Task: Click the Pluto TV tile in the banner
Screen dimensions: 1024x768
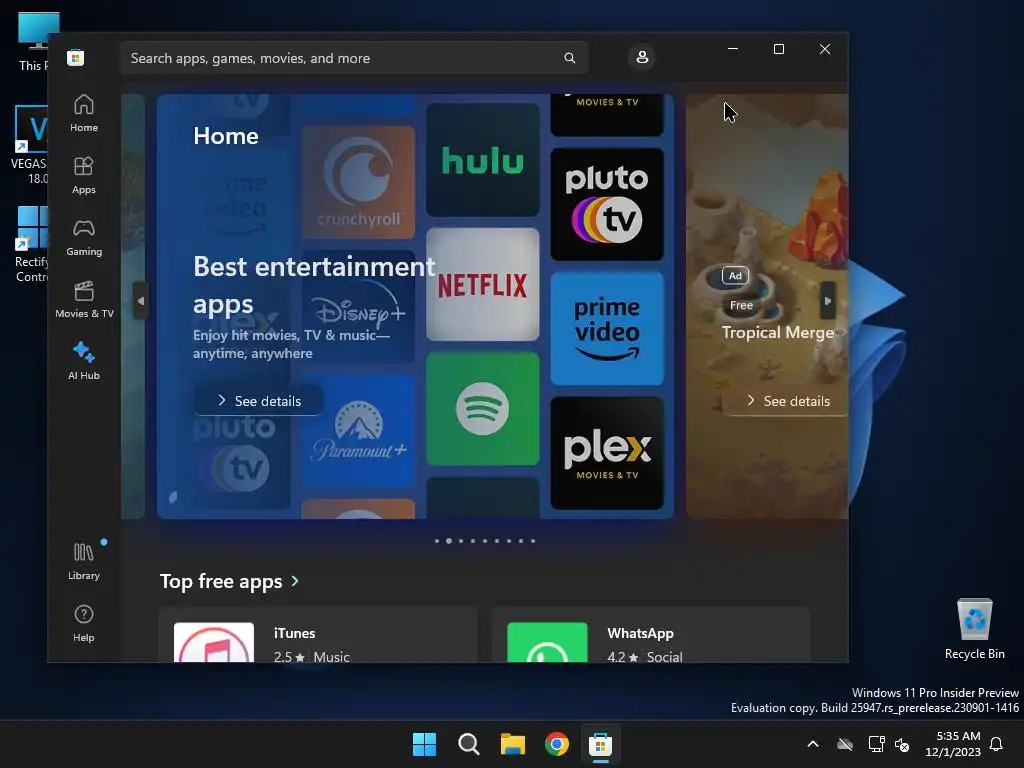Action: click(x=607, y=204)
